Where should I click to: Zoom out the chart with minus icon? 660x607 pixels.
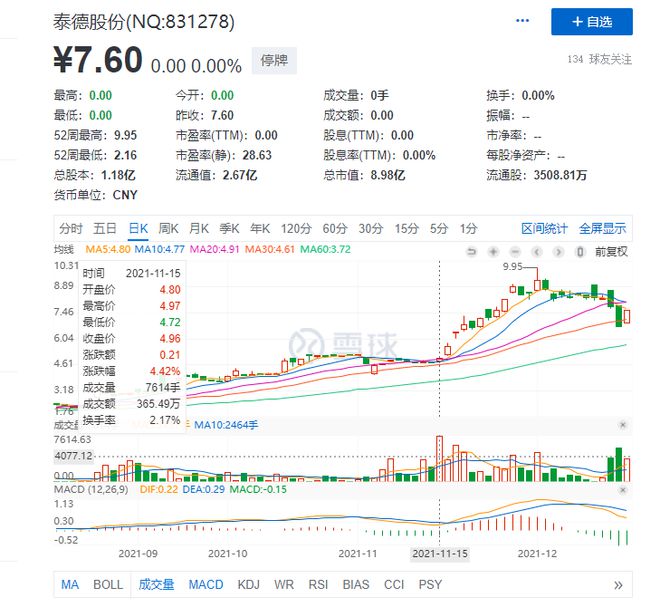pyautogui.click(x=515, y=252)
